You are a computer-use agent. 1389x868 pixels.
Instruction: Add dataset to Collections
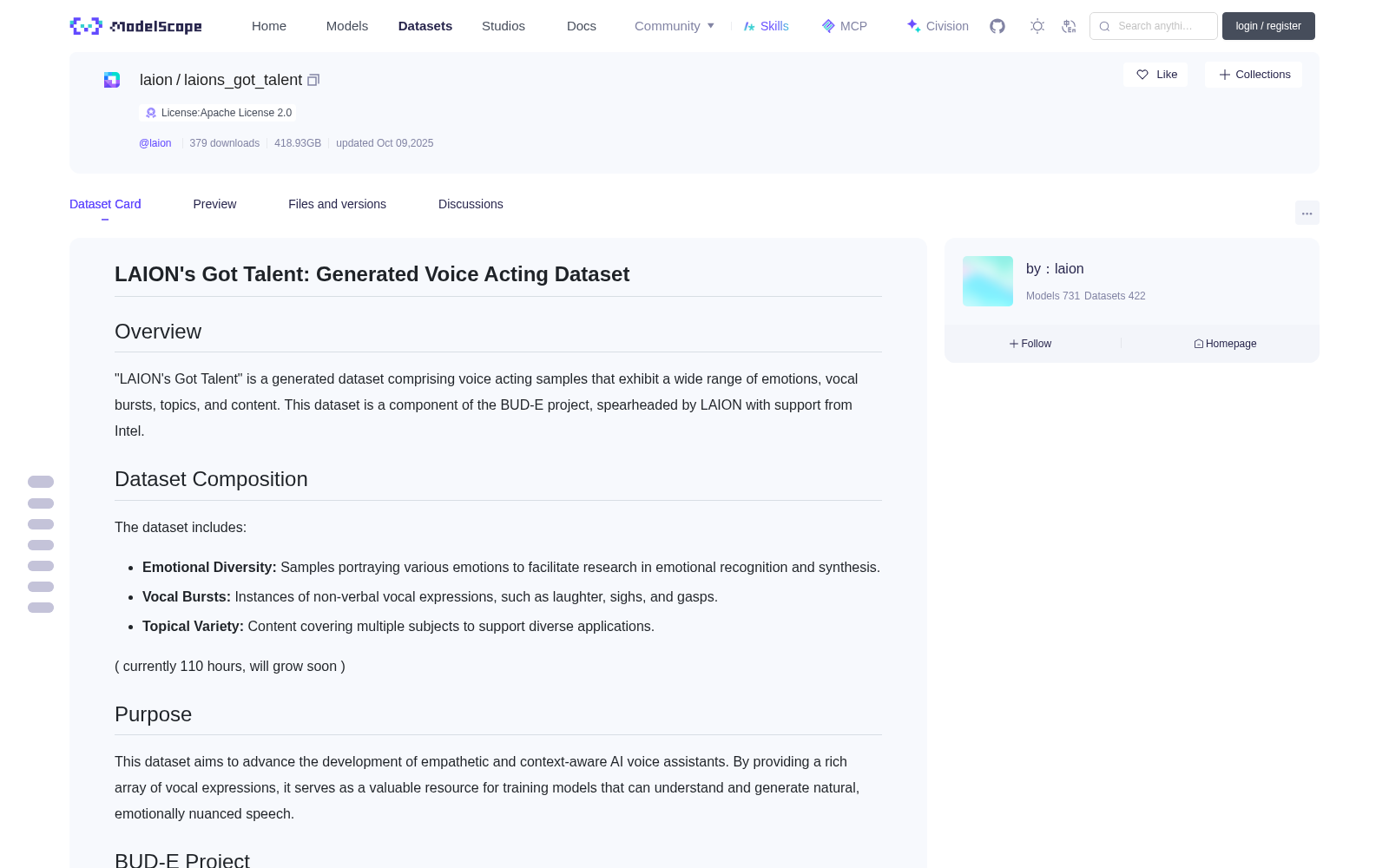pos(1254,75)
